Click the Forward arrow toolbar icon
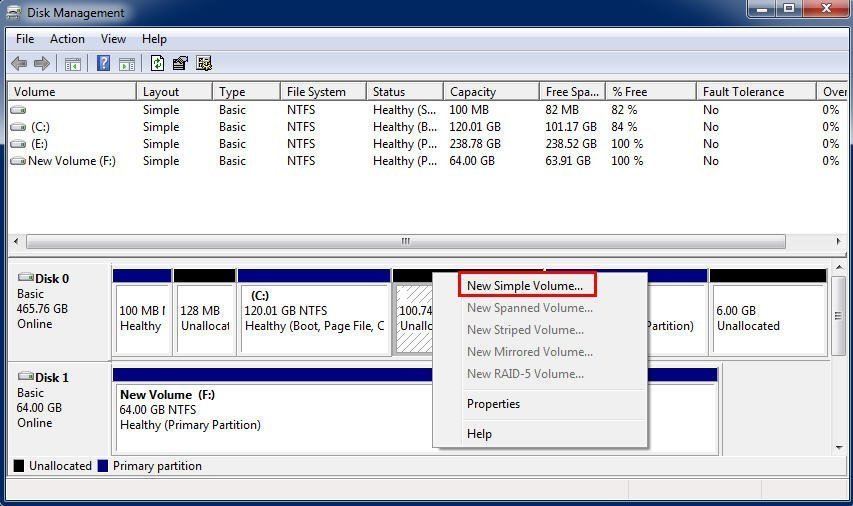The width and height of the screenshot is (853, 506). [x=42, y=64]
